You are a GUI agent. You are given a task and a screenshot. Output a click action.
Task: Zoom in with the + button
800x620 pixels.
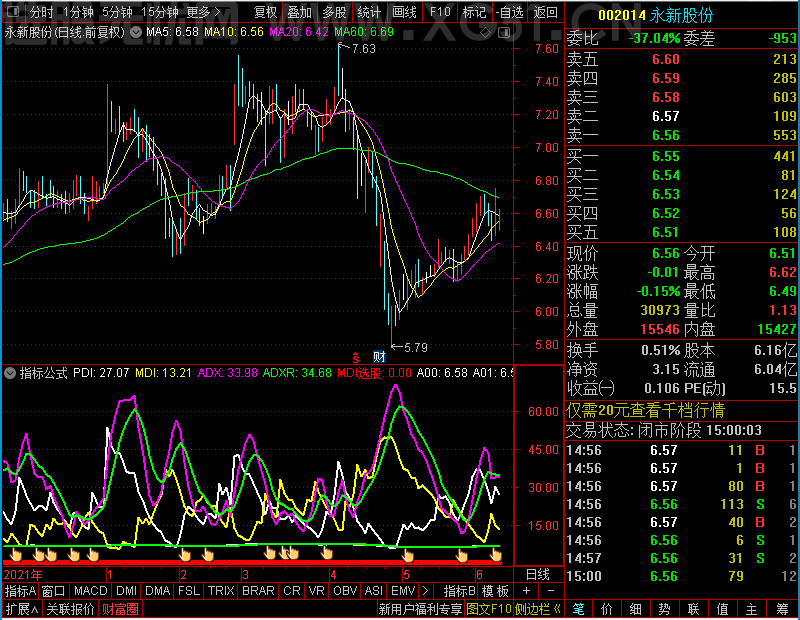(x=527, y=591)
